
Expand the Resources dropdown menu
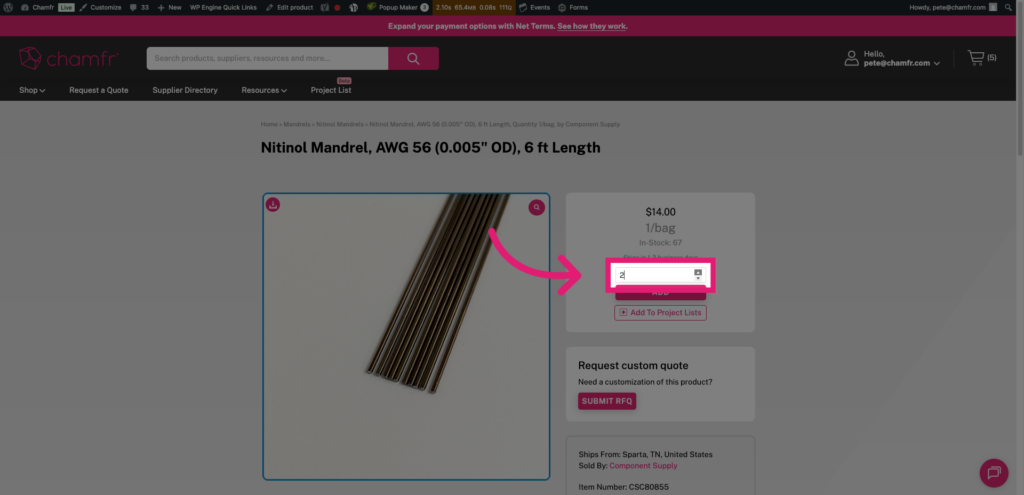[x=264, y=90]
